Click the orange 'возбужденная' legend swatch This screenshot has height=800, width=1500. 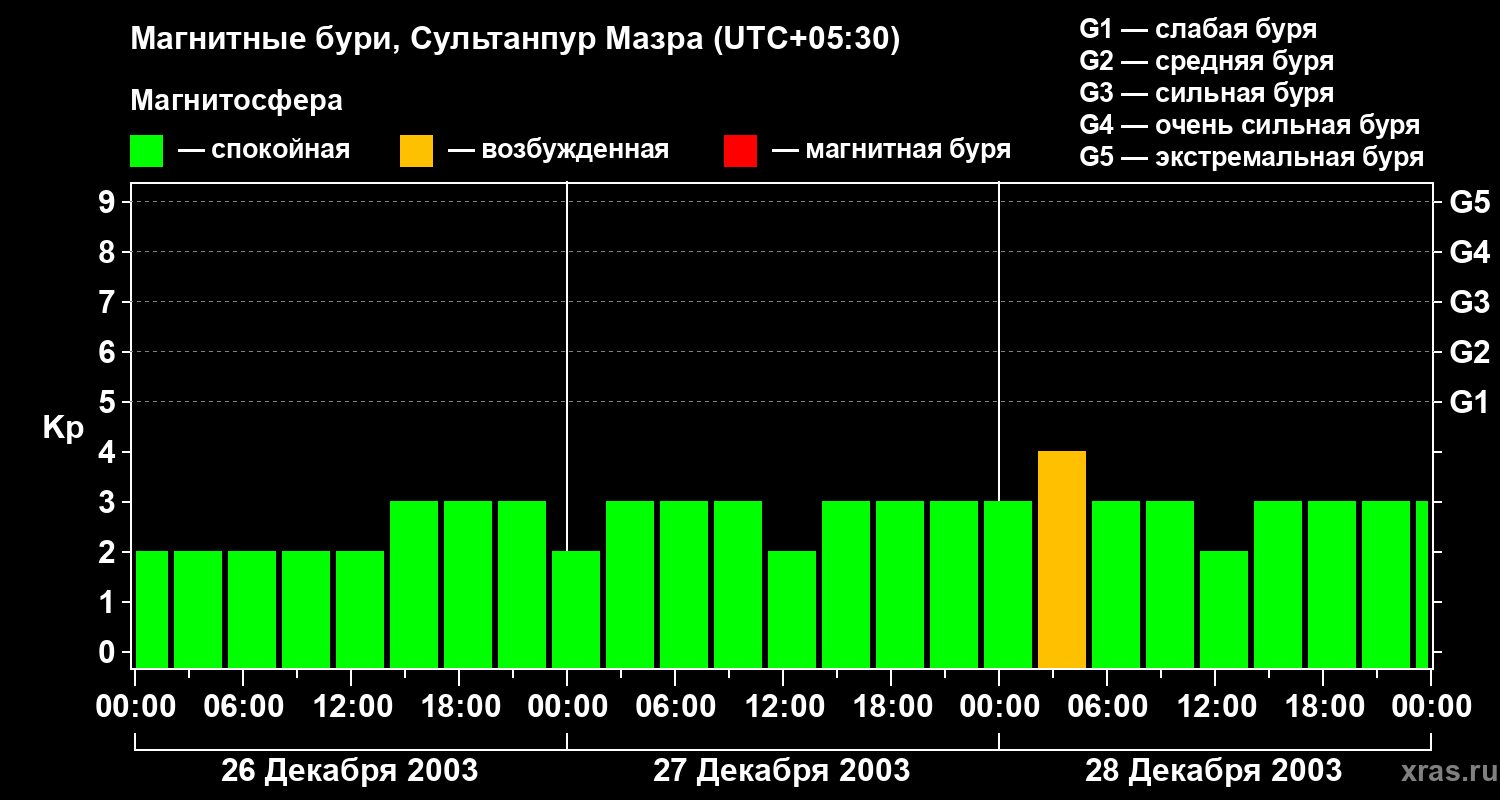416,150
